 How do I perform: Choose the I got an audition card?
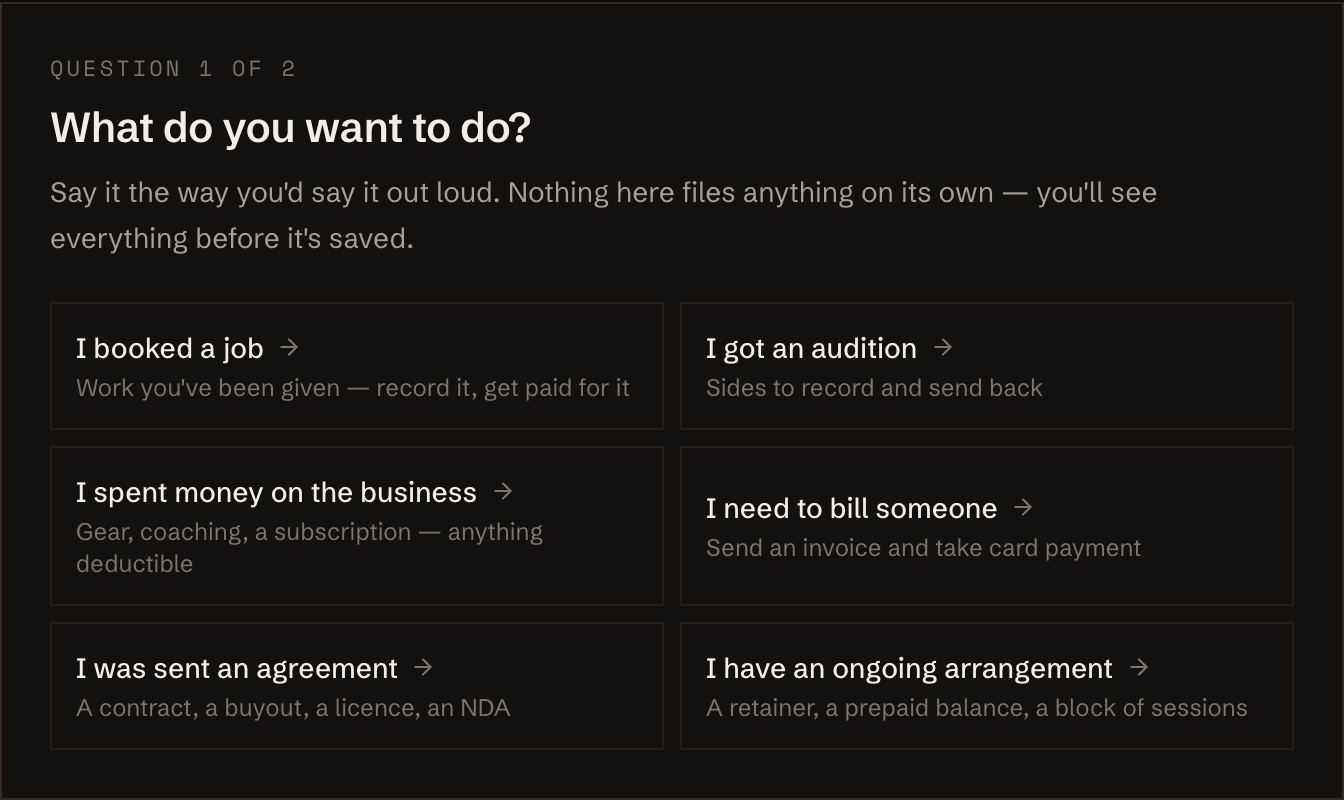[987, 366]
